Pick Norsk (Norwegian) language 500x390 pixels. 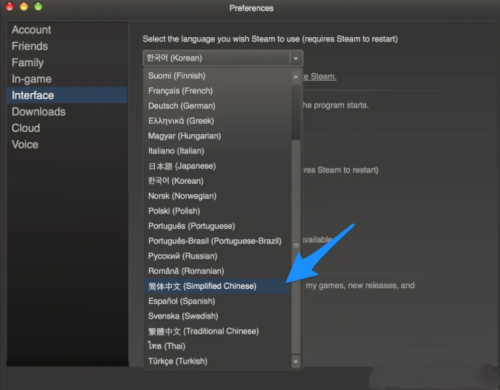(x=217, y=196)
